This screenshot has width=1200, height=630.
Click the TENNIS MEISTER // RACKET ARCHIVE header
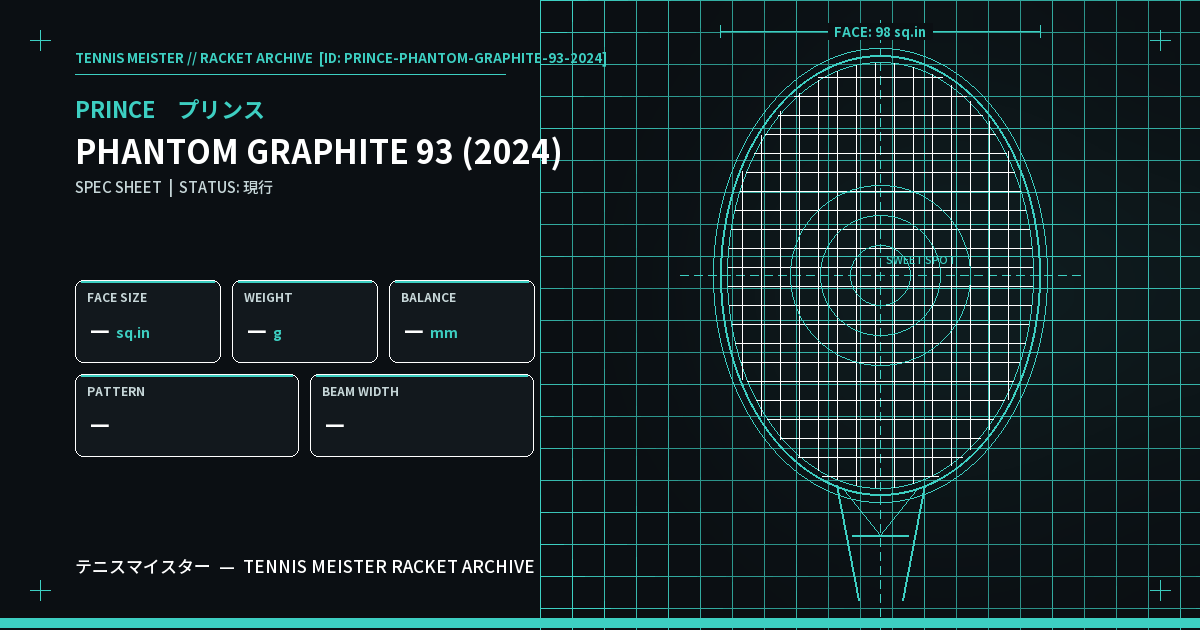(194, 58)
